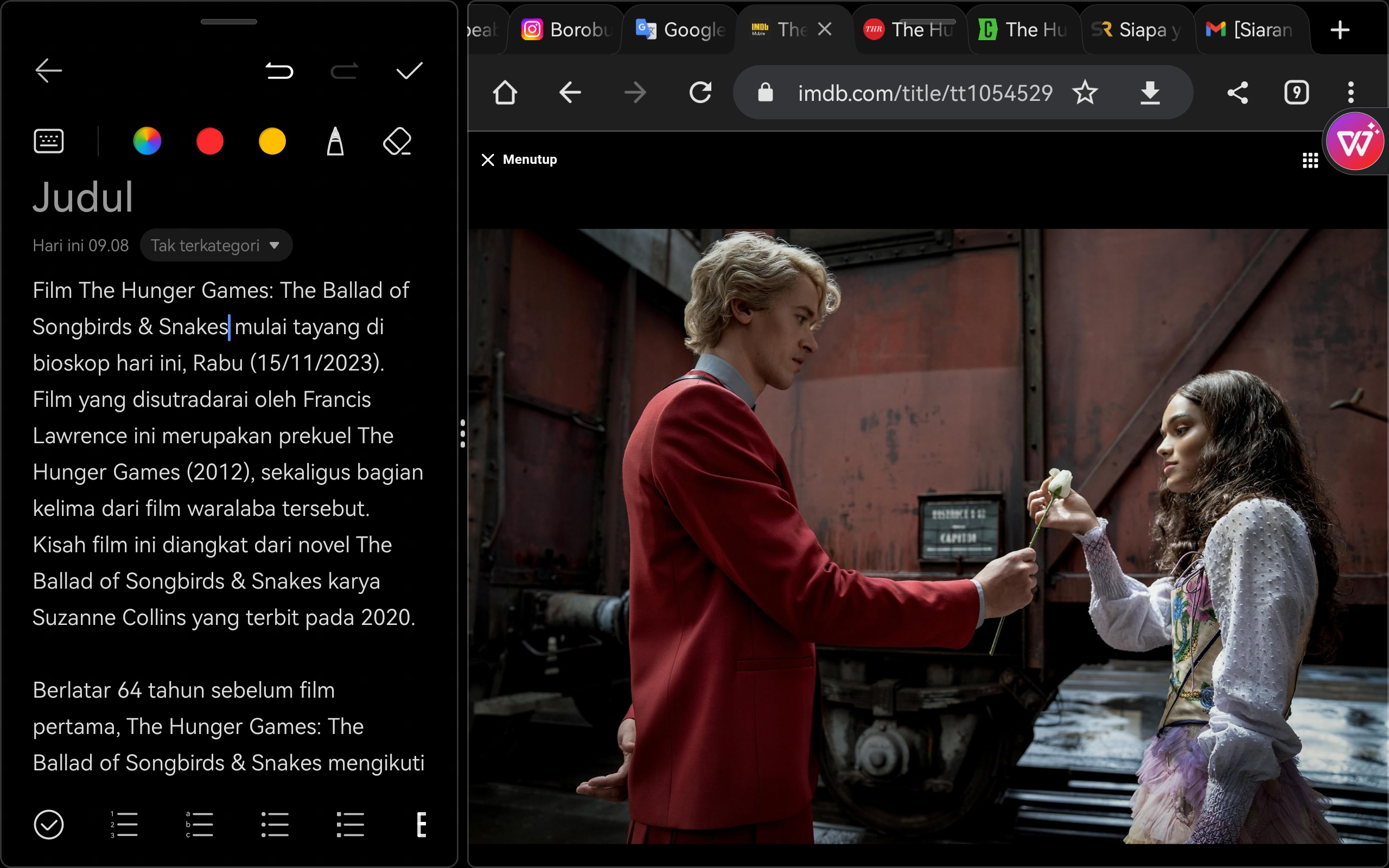Bookmark this page with star
This screenshot has height=868, width=1389.
pyautogui.click(x=1085, y=92)
